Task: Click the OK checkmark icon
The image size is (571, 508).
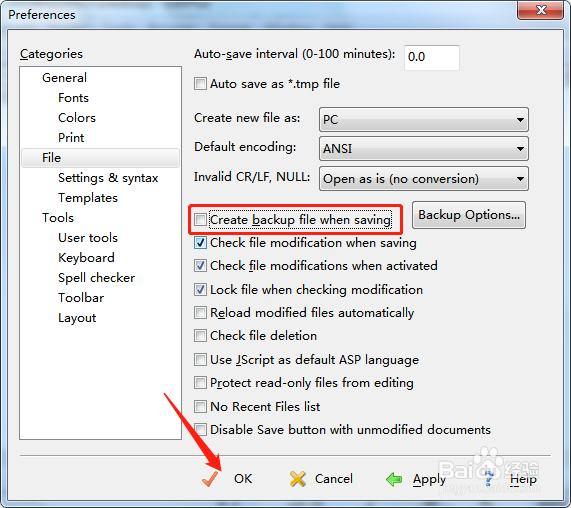Action: pyautogui.click(x=210, y=479)
